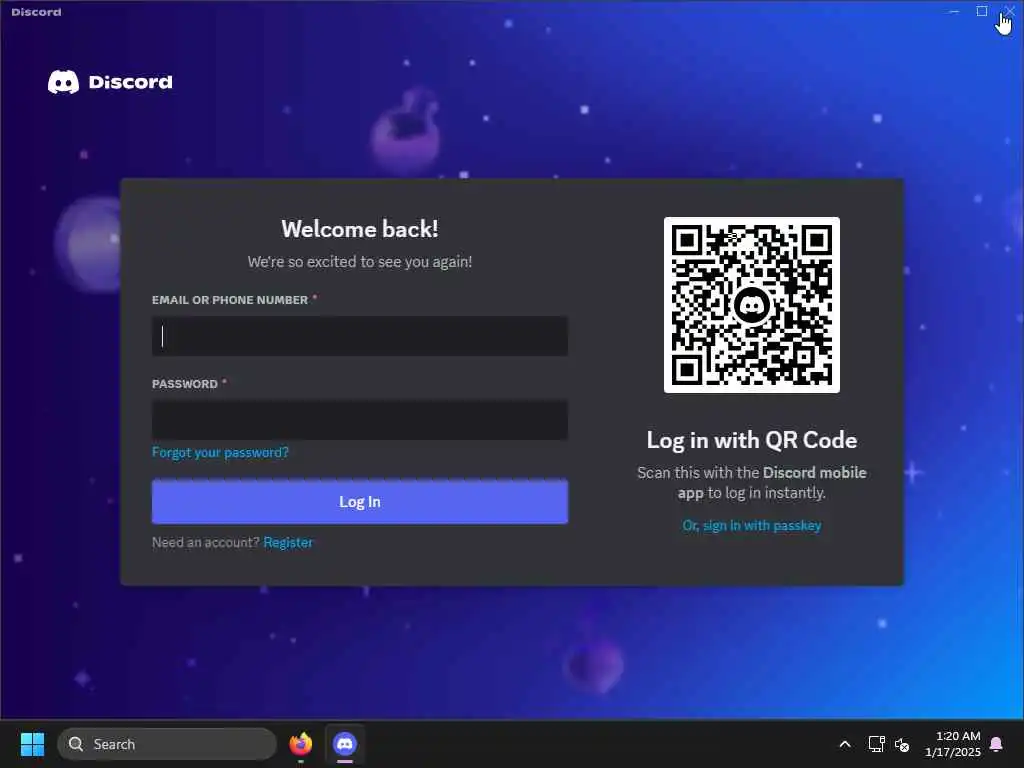
Task: Open Firefox from the taskbar
Action: 300,744
